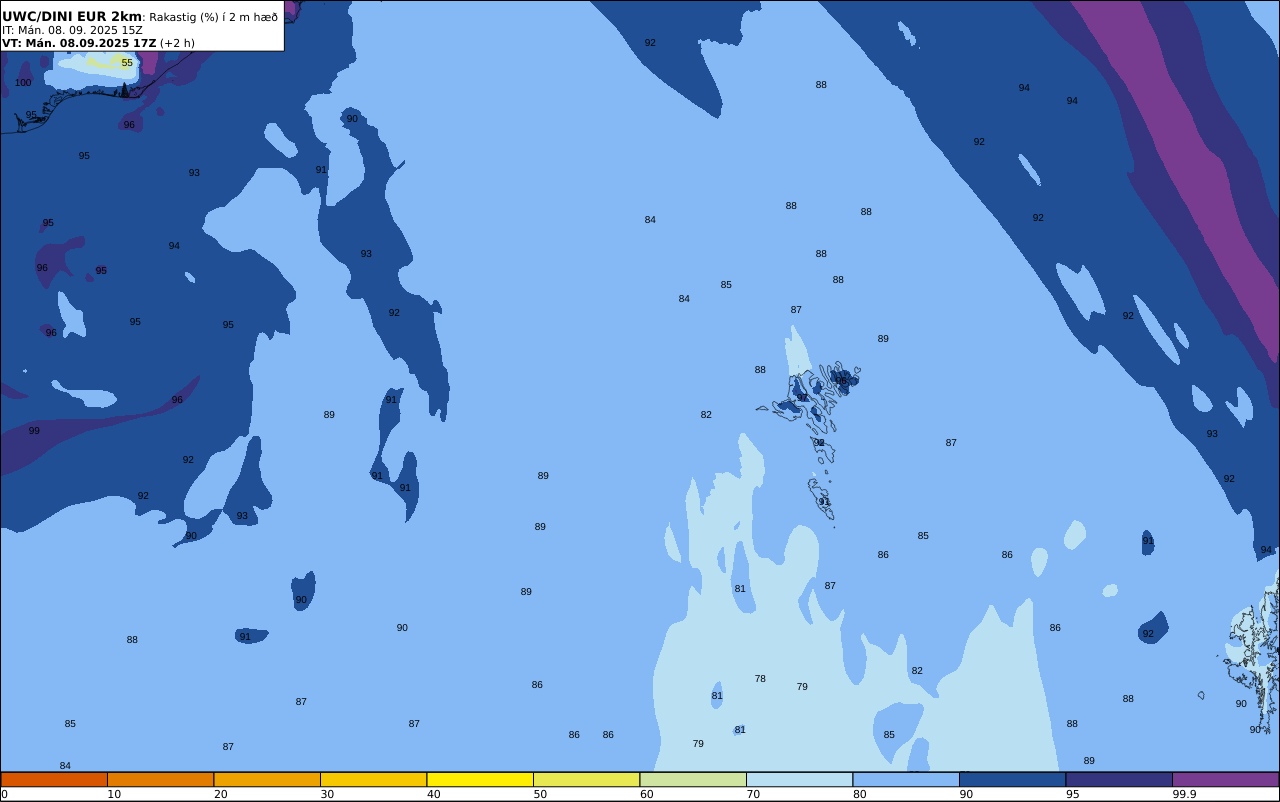The width and height of the screenshot is (1280, 802).
Task: Click the "99" humidity value on the map
Action: [34, 431]
